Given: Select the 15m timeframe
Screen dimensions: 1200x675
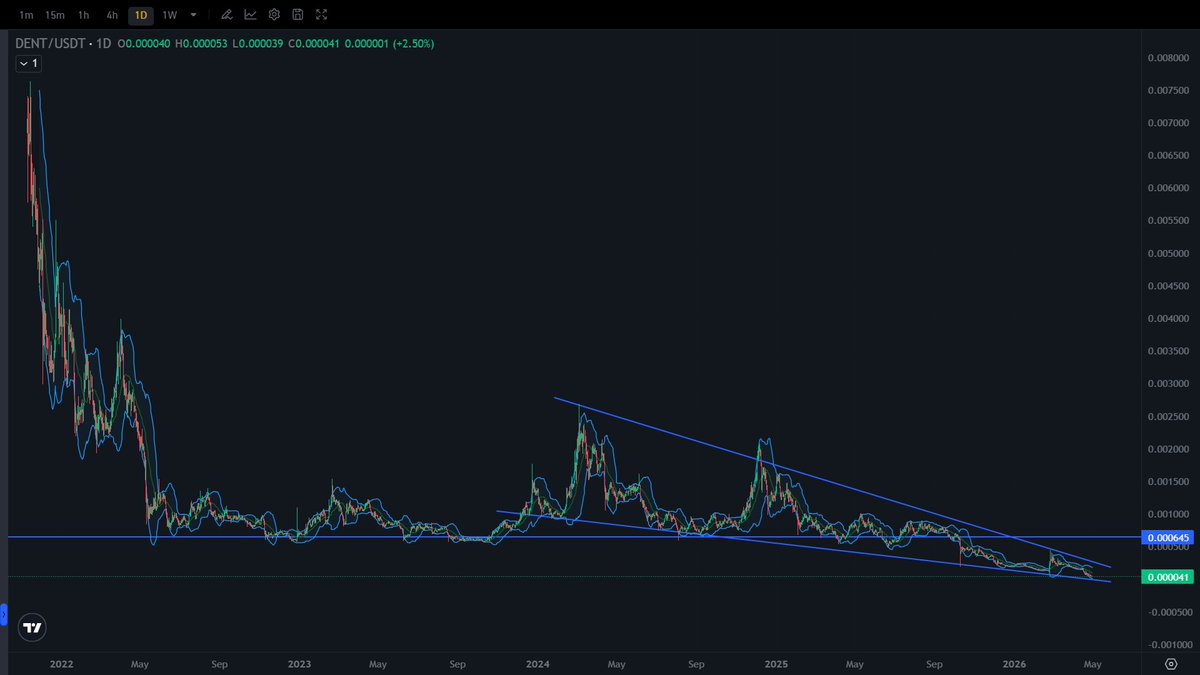Looking at the screenshot, I should pos(55,15).
